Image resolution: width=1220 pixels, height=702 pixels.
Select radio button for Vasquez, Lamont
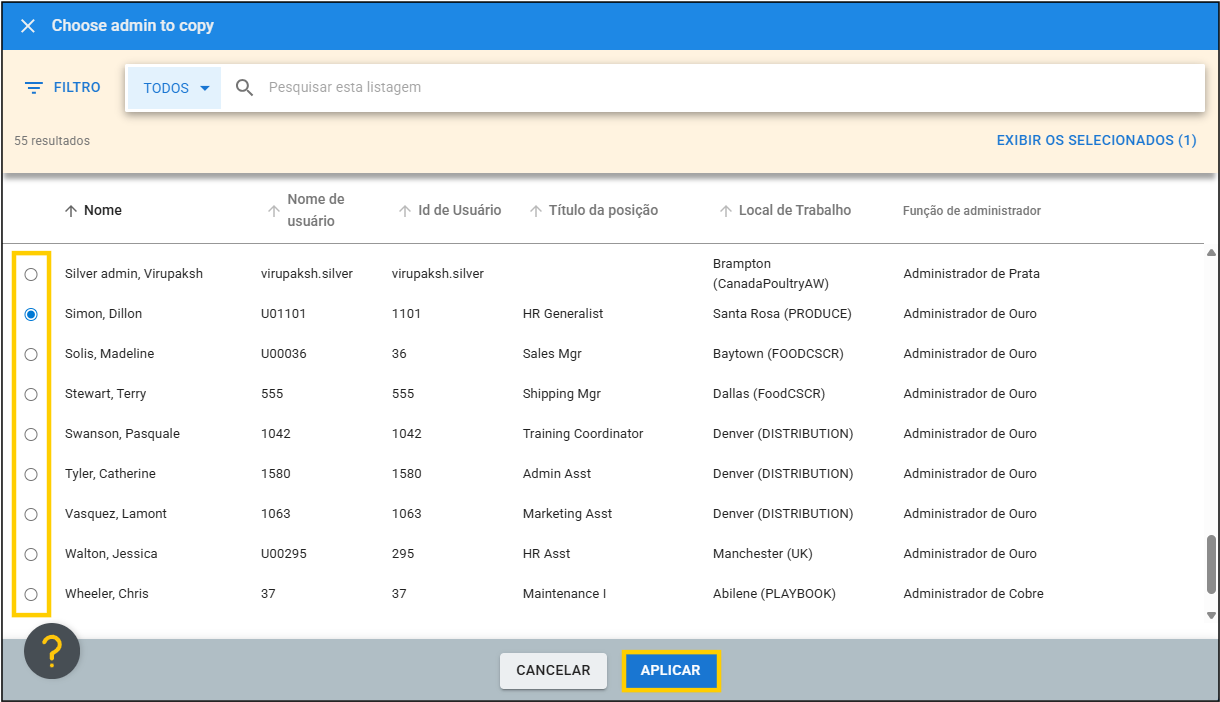coord(31,514)
